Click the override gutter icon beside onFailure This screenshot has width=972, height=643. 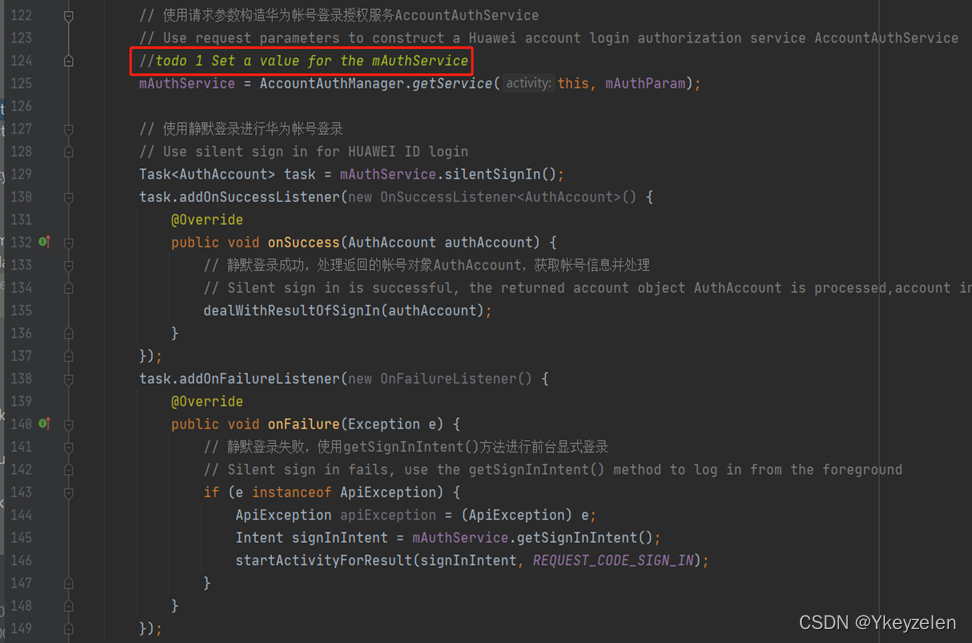44,423
